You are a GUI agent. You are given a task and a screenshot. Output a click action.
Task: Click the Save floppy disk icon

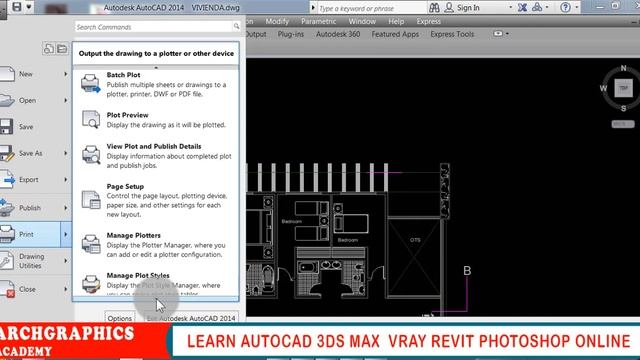7,127
